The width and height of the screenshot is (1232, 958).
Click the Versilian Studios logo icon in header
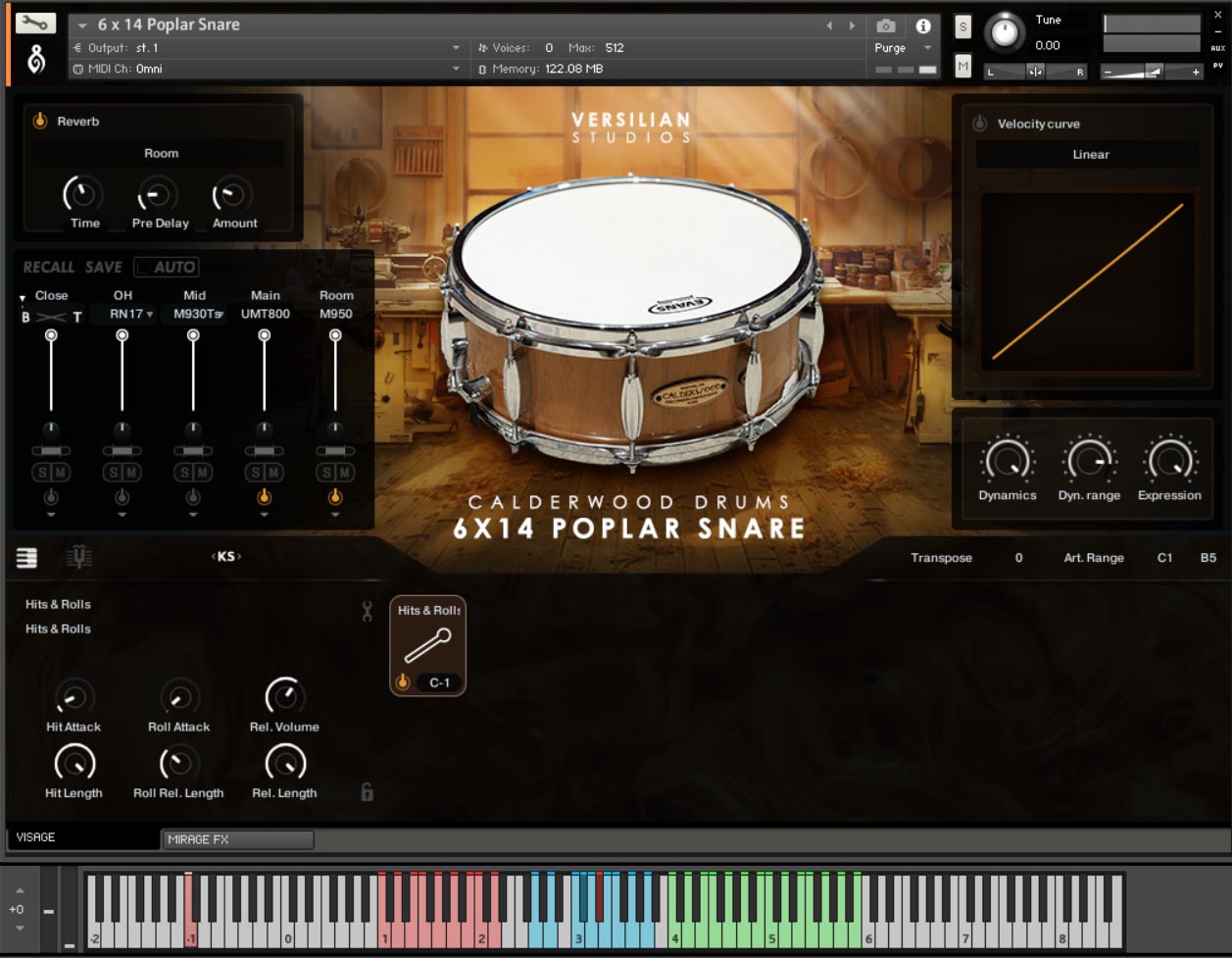pyautogui.click(x=36, y=61)
